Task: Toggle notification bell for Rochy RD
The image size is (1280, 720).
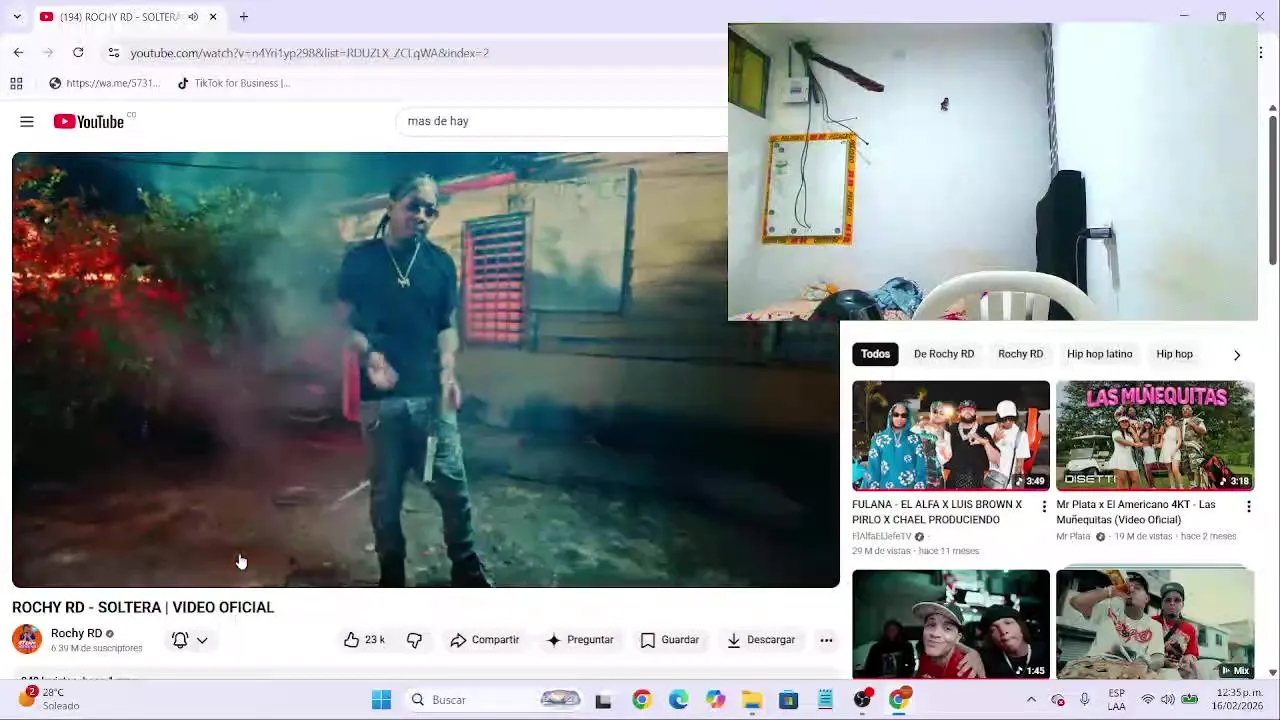Action: coord(180,640)
